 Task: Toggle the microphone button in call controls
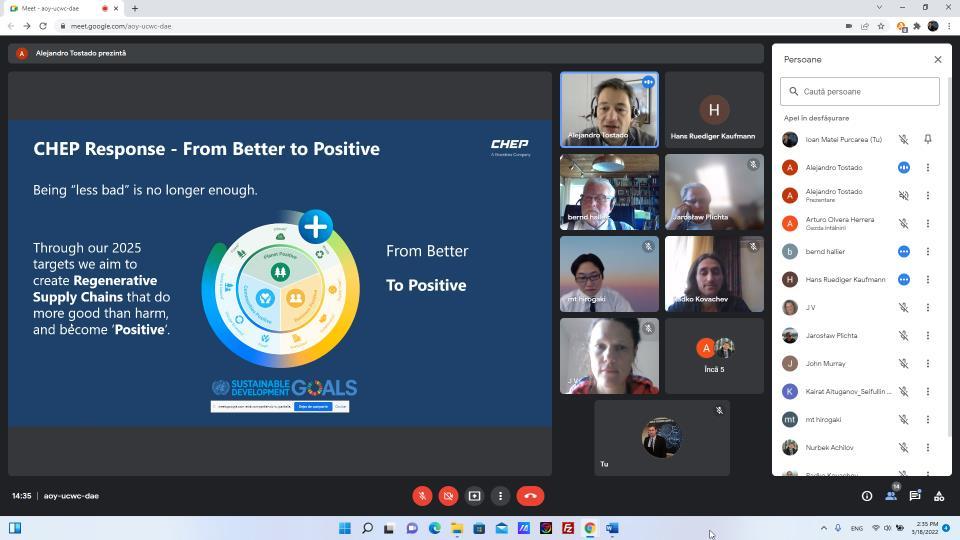(x=422, y=496)
